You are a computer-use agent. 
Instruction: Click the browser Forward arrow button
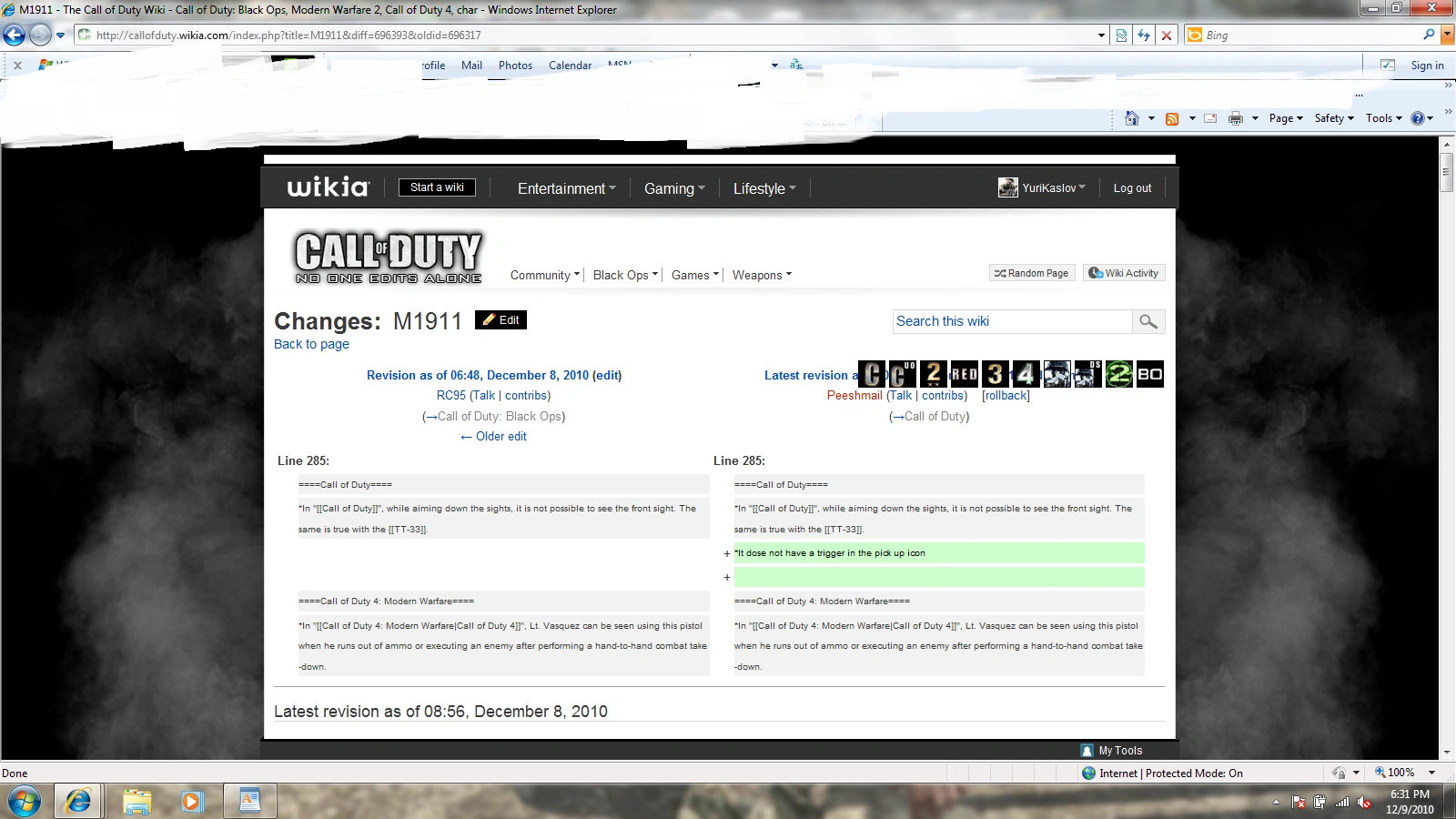pos(40,35)
